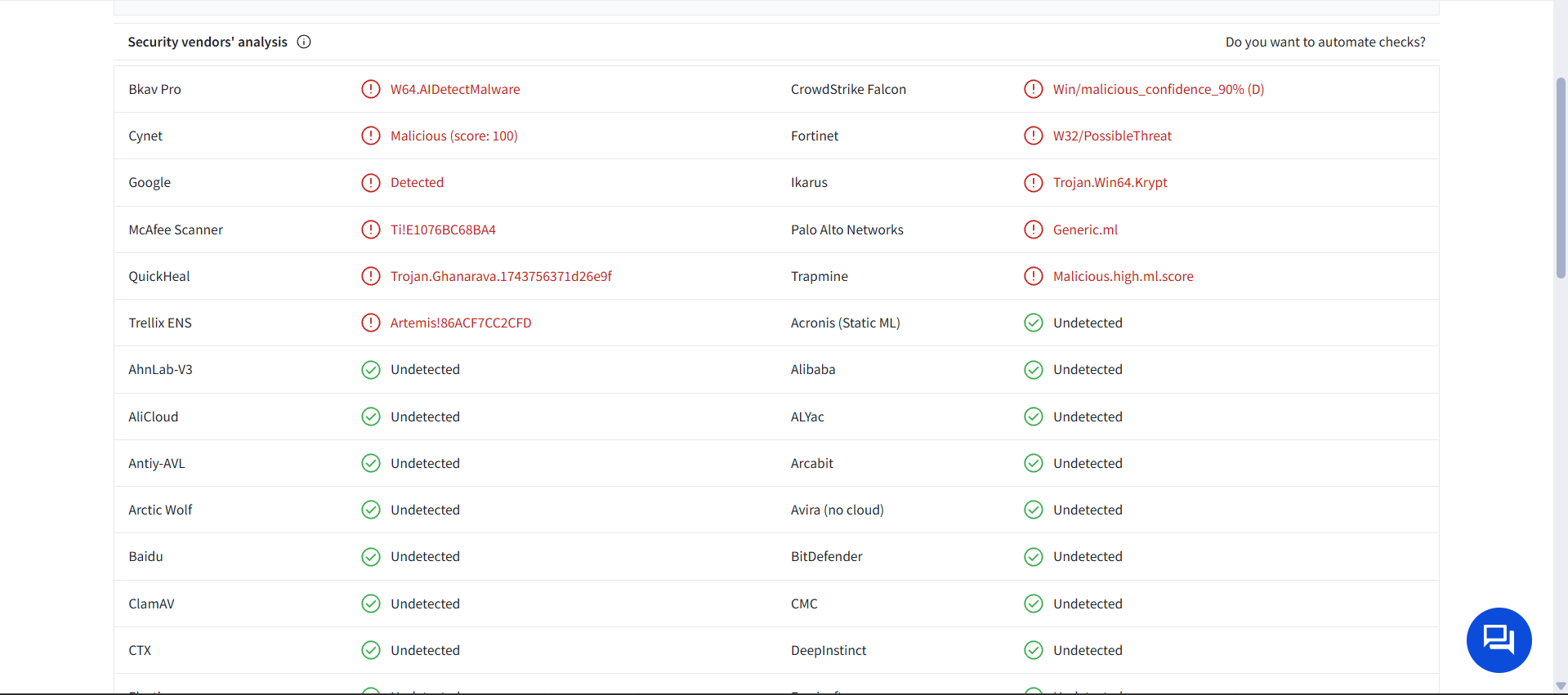Click the green check icon for CTX
1568x695 pixels.
(x=371, y=650)
